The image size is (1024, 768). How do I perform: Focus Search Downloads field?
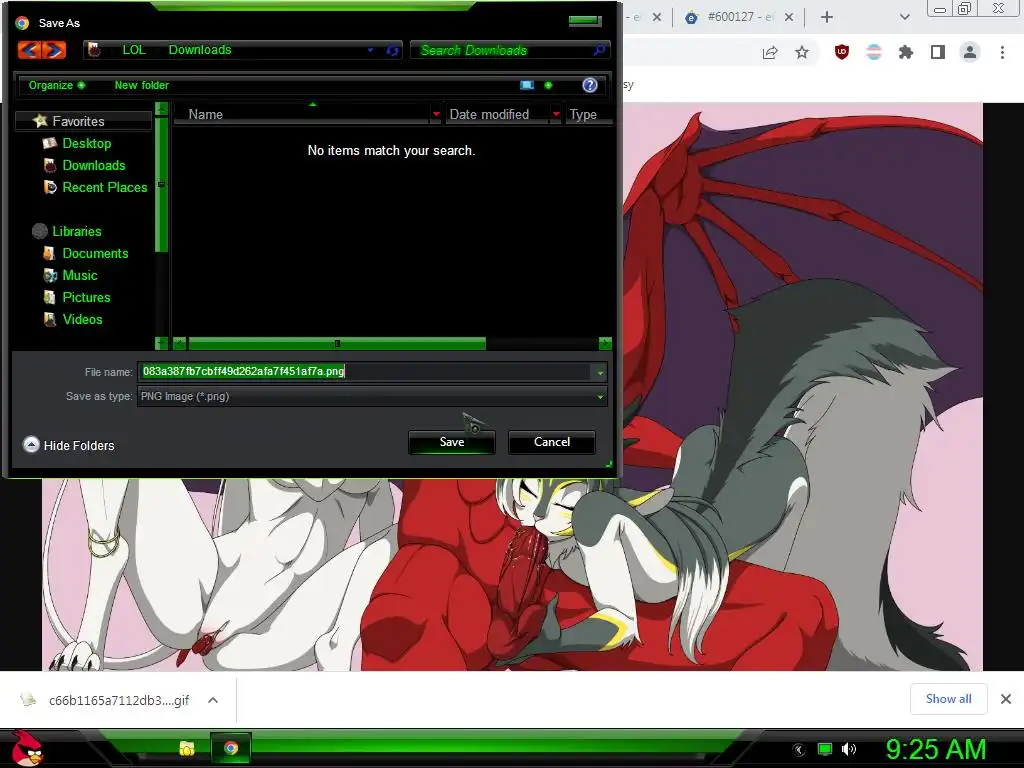tap(502, 50)
